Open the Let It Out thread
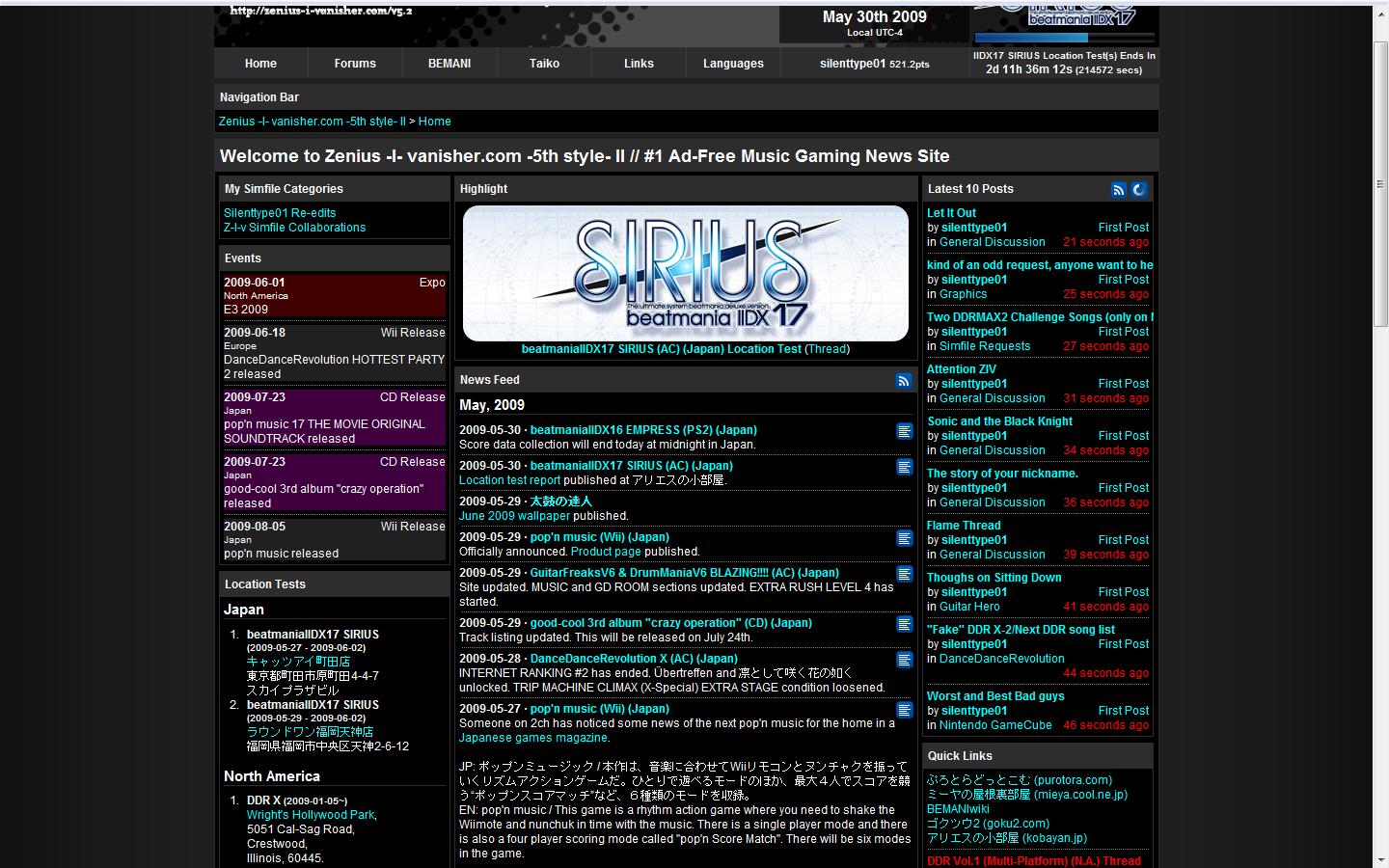This screenshot has height=868, width=1389. click(x=951, y=213)
